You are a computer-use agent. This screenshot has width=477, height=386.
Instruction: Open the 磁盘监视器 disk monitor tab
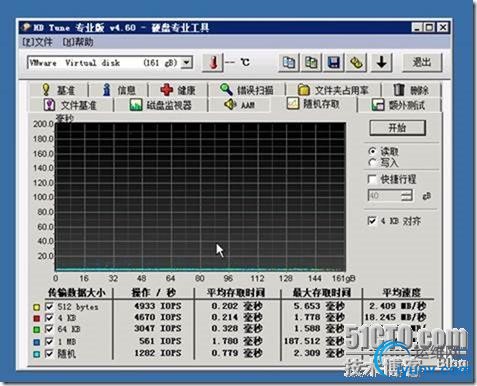161,105
